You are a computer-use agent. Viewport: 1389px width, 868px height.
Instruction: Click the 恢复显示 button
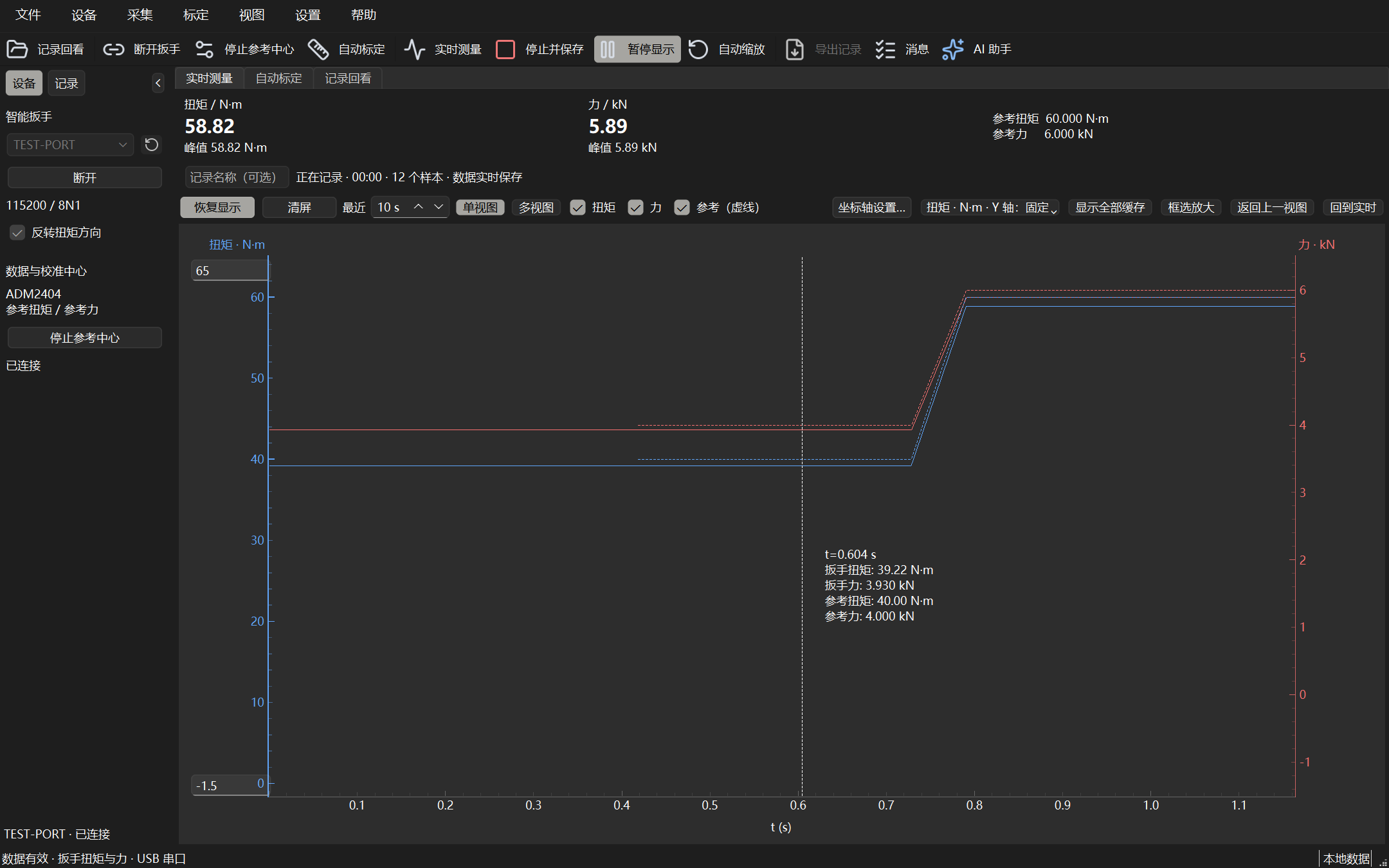[217, 208]
